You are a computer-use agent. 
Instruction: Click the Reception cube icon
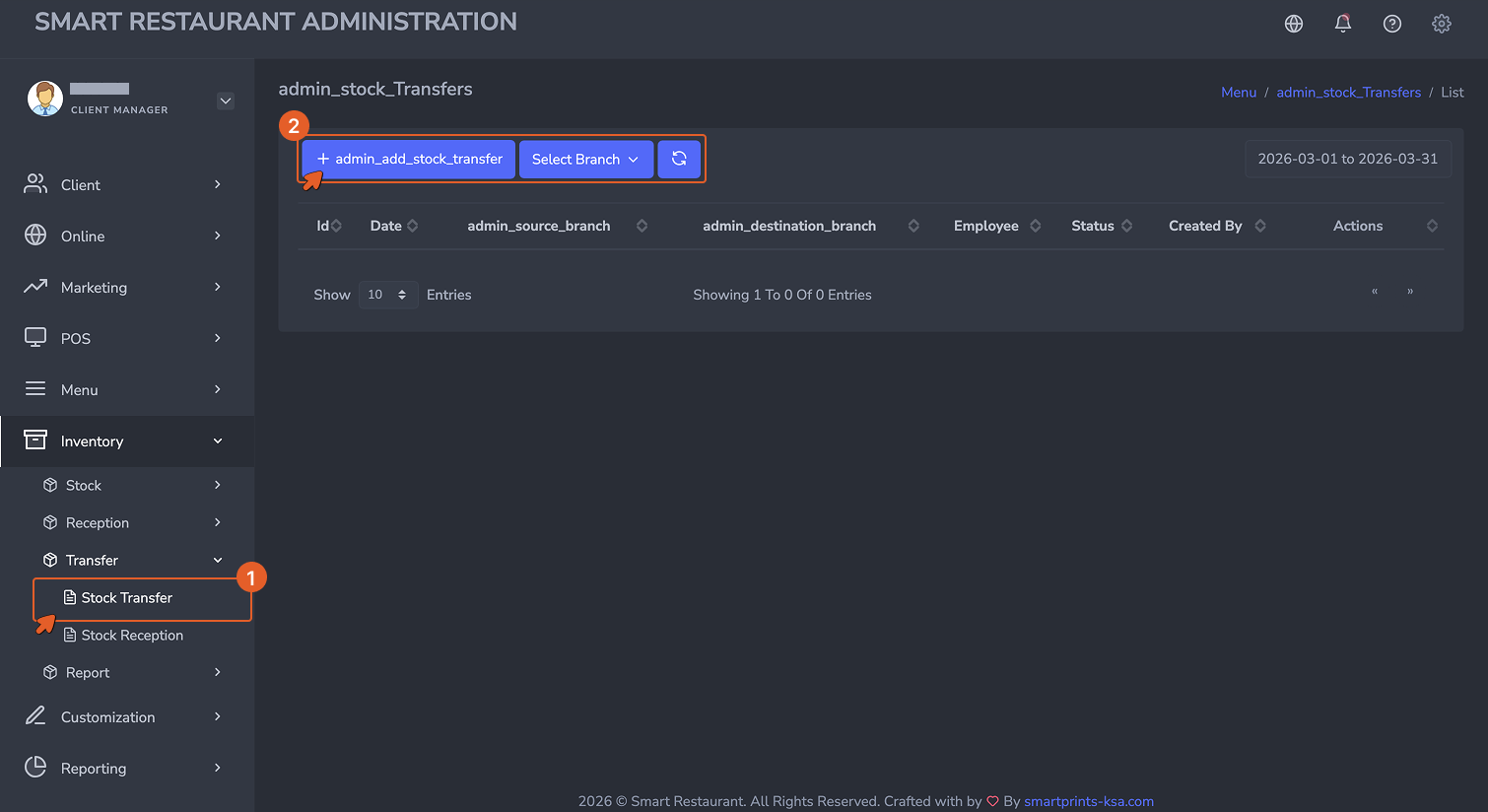(x=50, y=522)
